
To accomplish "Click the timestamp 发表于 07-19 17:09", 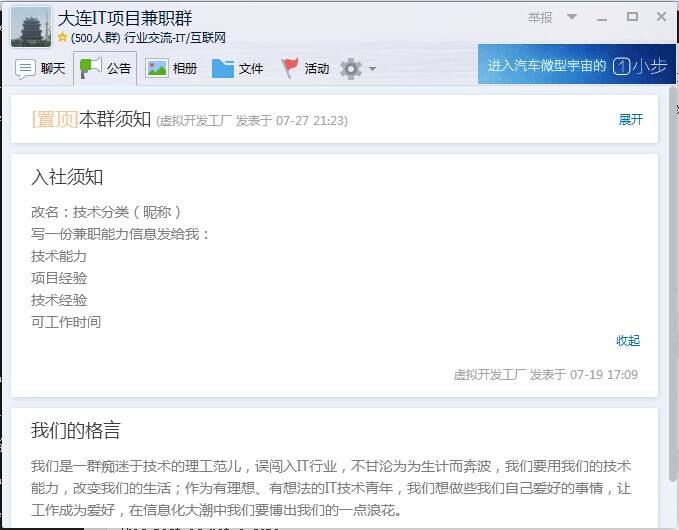I will click(x=584, y=375).
